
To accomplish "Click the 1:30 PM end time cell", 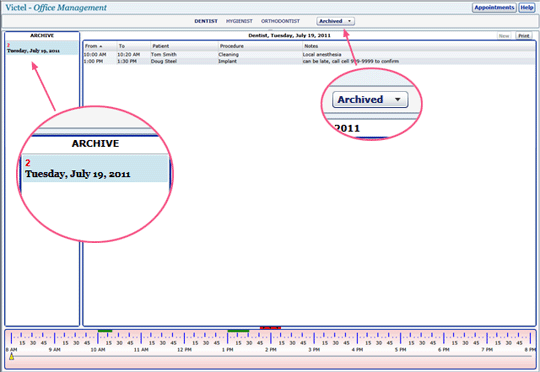I will pyautogui.click(x=127, y=61).
